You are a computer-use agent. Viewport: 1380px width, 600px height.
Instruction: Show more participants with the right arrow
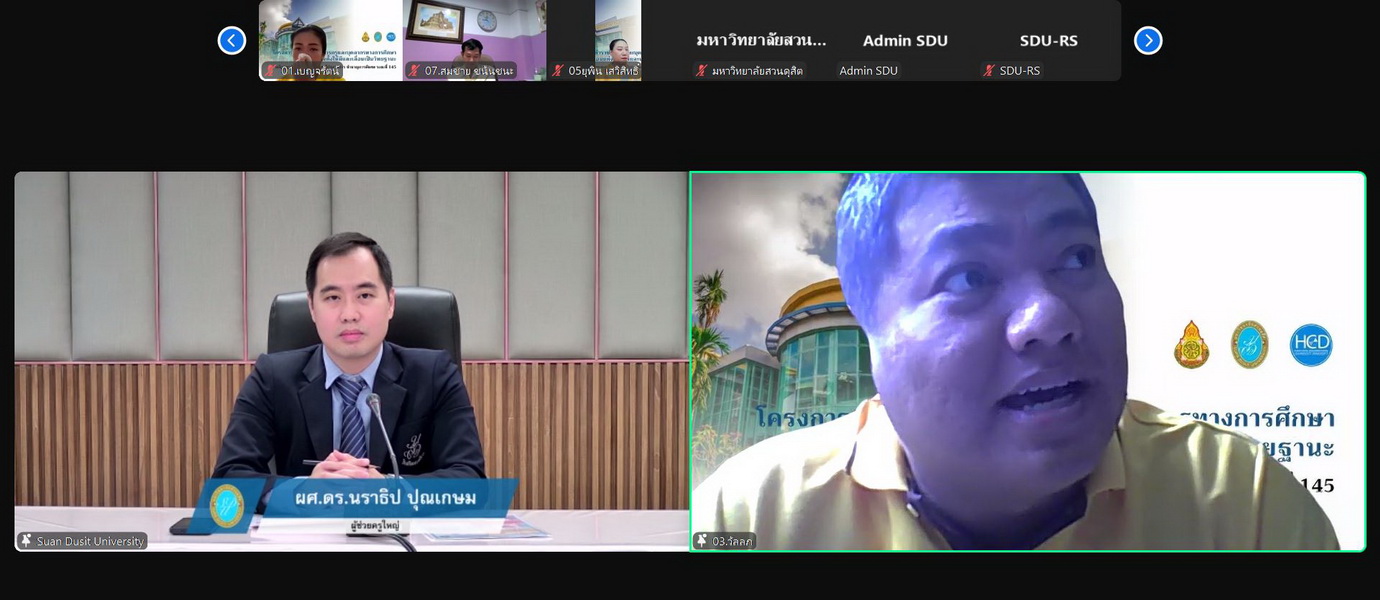1148,40
